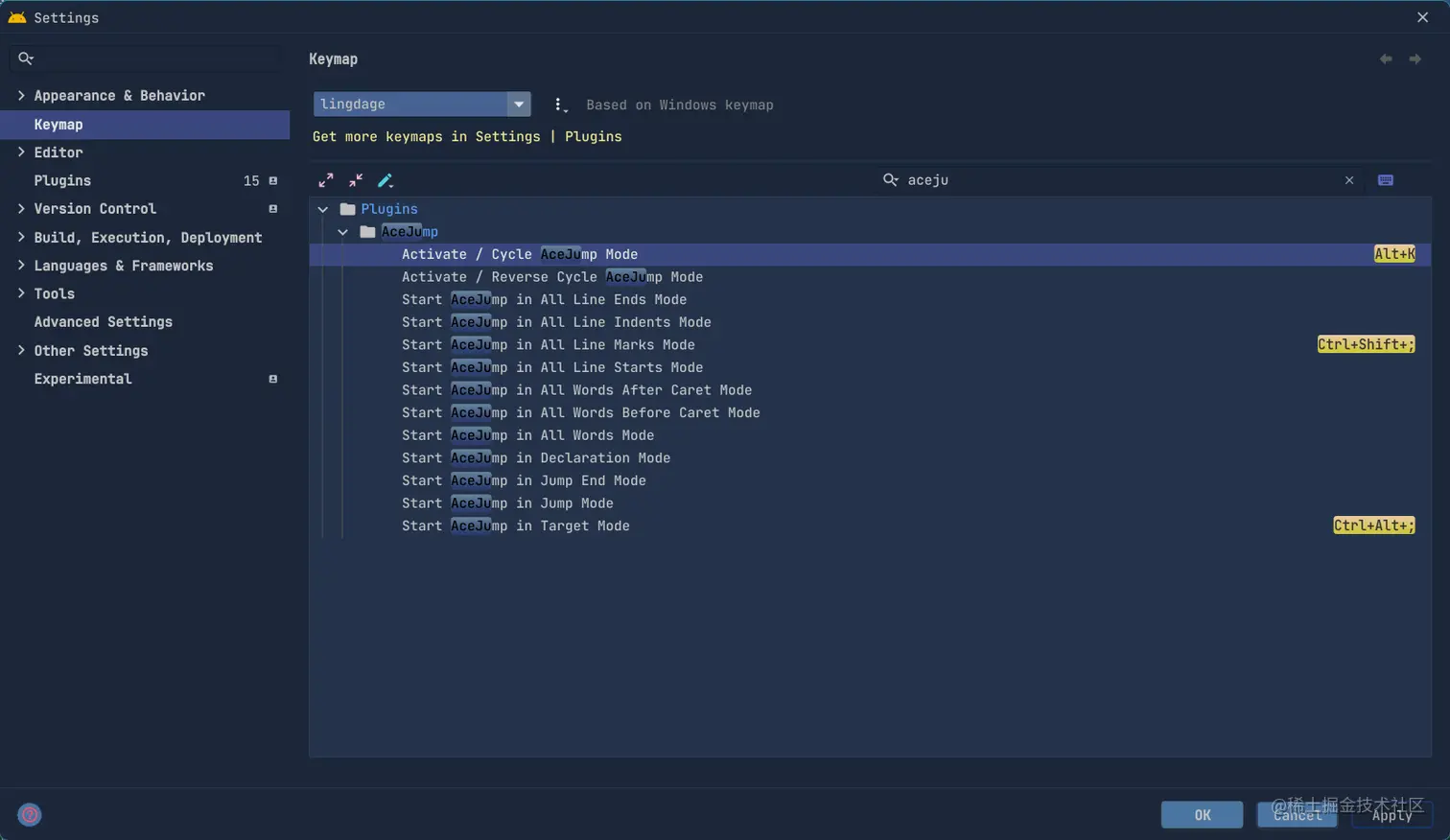The width and height of the screenshot is (1450, 840).
Task: Click the keymap options three-dots icon
Action: [x=560, y=105]
